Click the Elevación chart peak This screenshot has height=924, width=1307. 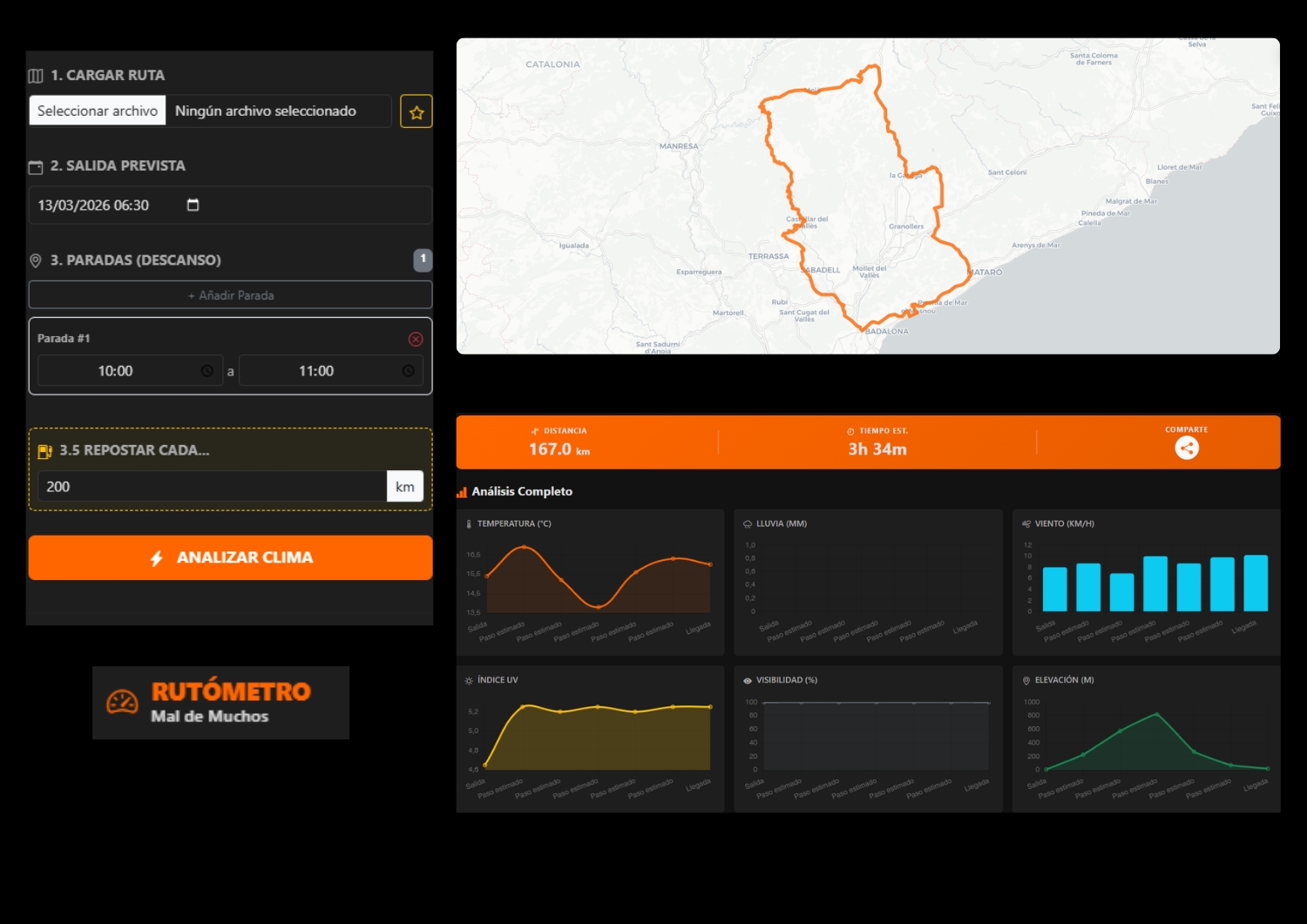[x=1156, y=714]
